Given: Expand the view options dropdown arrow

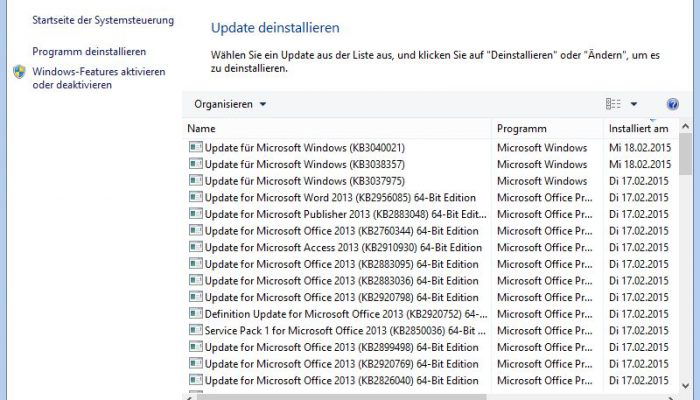Looking at the screenshot, I should click(x=633, y=104).
